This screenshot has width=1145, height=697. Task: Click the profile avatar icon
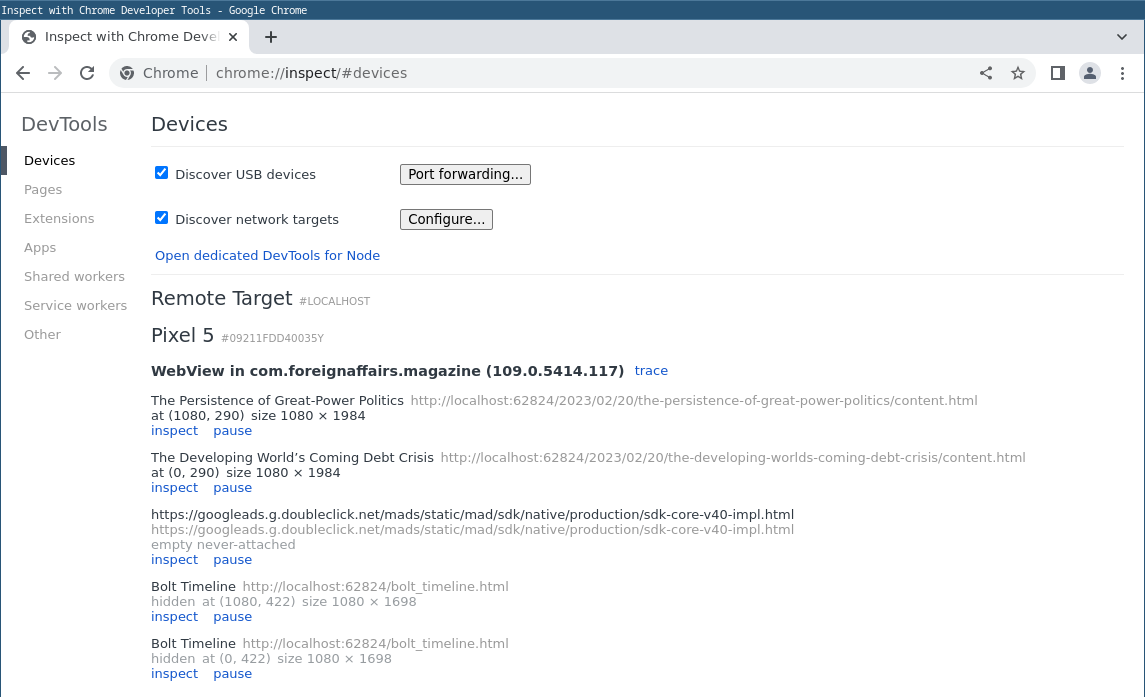(1089, 72)
